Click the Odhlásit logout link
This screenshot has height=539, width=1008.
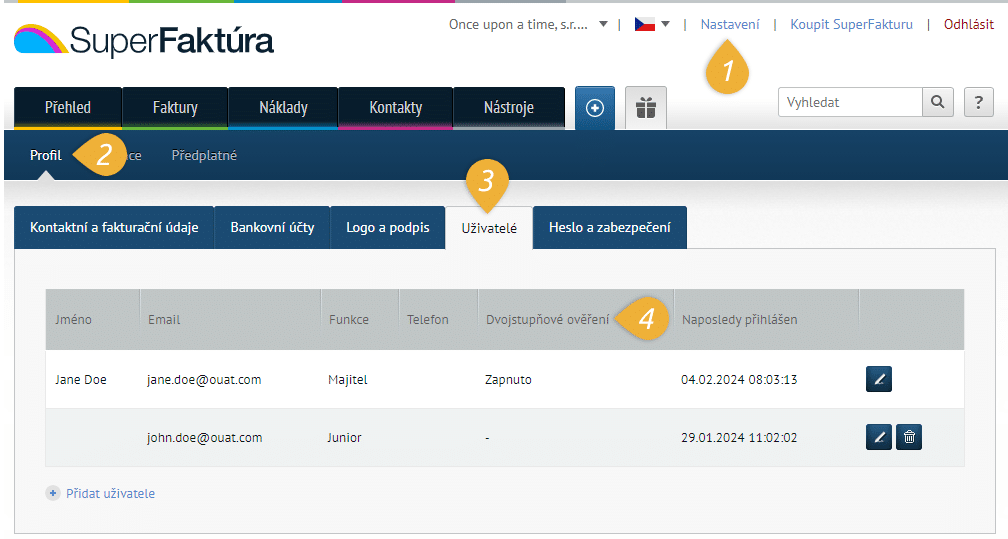coord(969,24)
